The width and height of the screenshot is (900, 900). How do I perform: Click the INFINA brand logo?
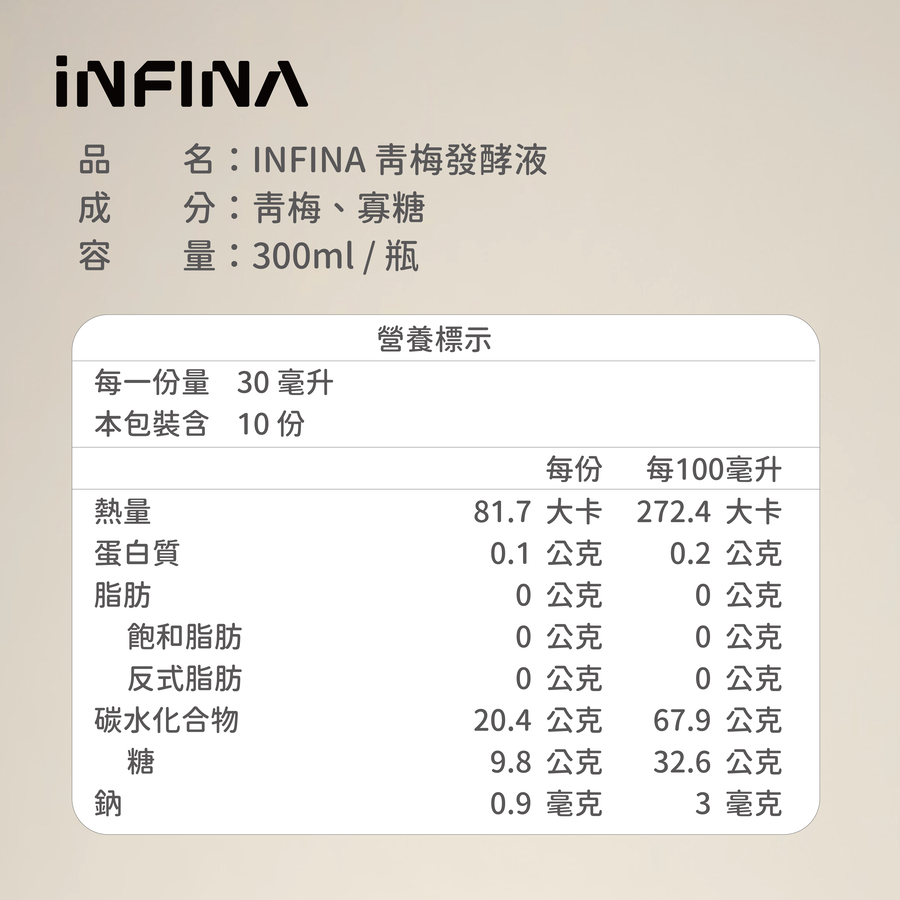click(181, 81)
